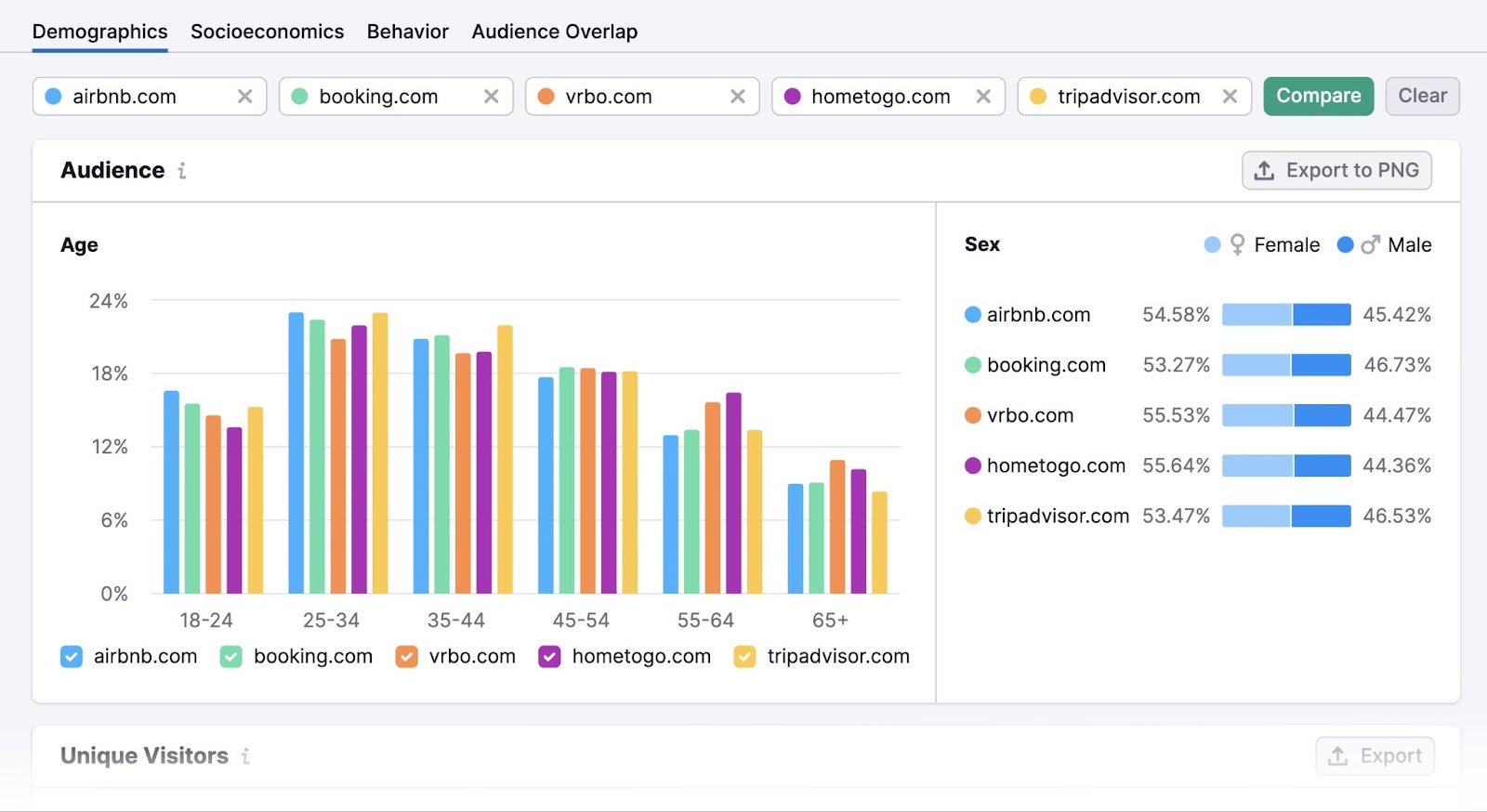Click the vrbo.com sex ratio bar

1286,415
